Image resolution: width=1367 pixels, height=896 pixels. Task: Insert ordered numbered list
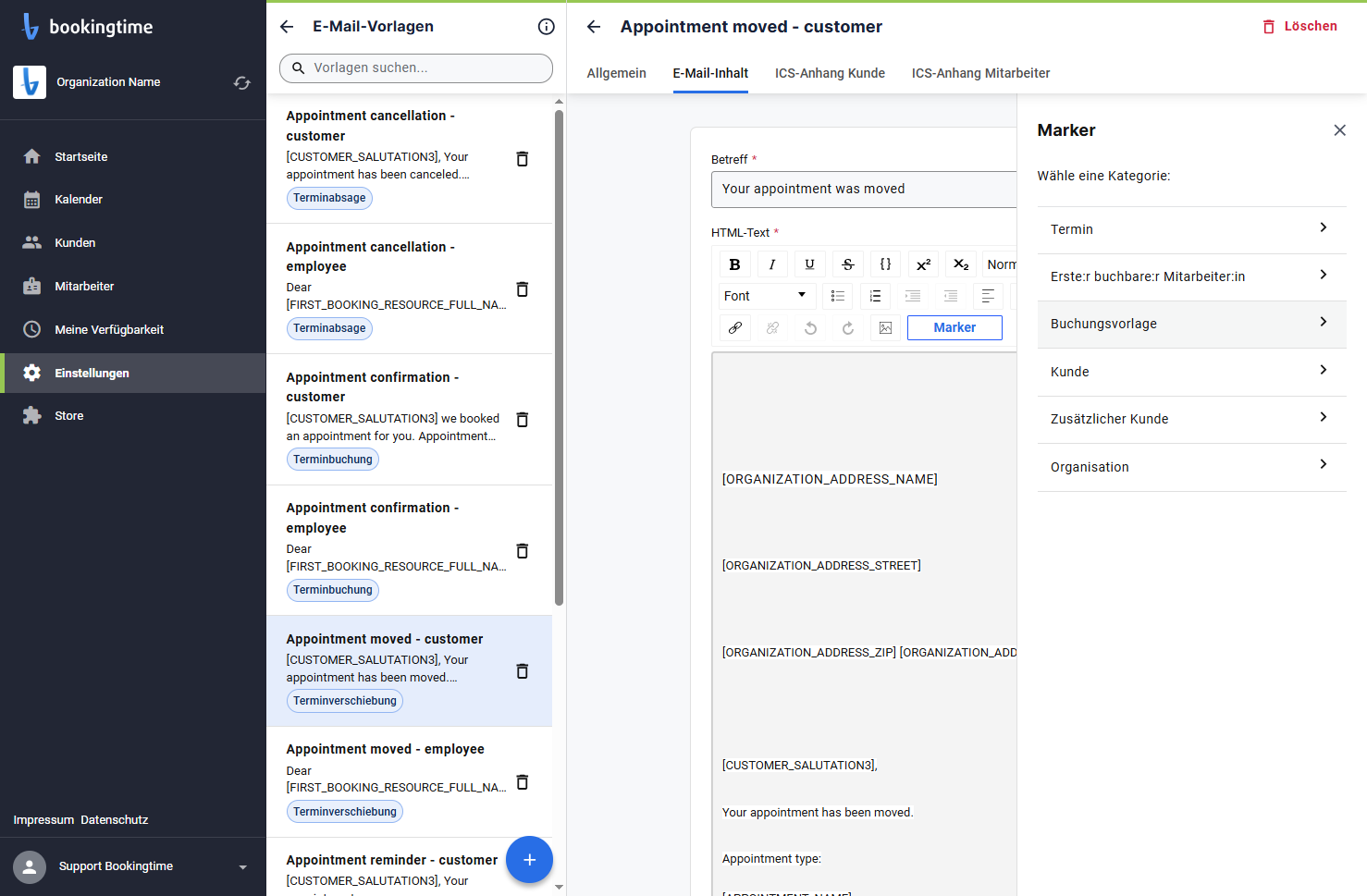point(875,296)
